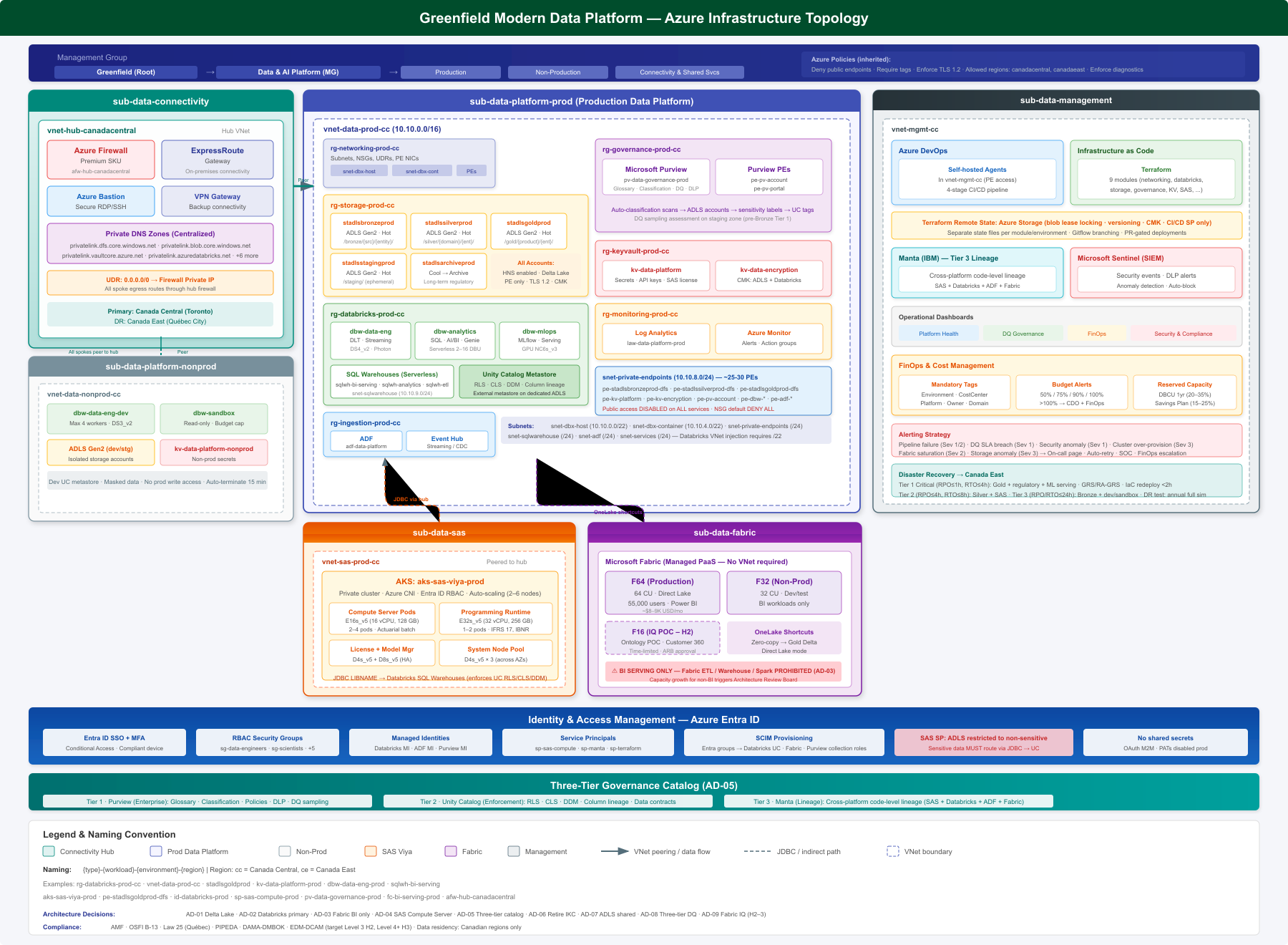Select the Production management group tab
The width and height of the screenshot is (1288, 945).
point(451,72)
